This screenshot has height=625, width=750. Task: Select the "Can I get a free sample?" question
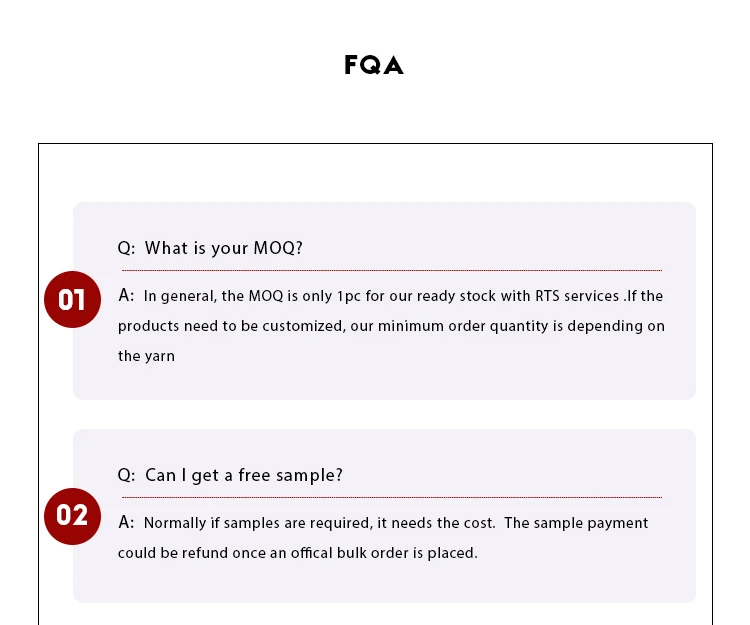point(243,475)
